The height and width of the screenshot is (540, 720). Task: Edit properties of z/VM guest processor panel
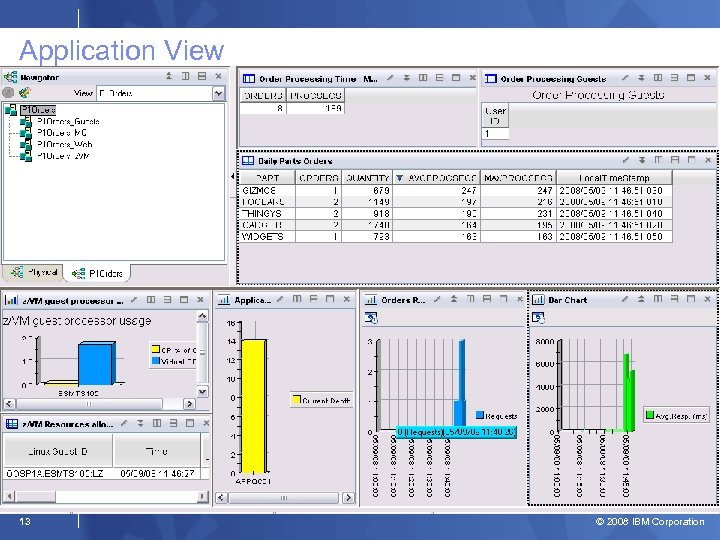point(134,300)
